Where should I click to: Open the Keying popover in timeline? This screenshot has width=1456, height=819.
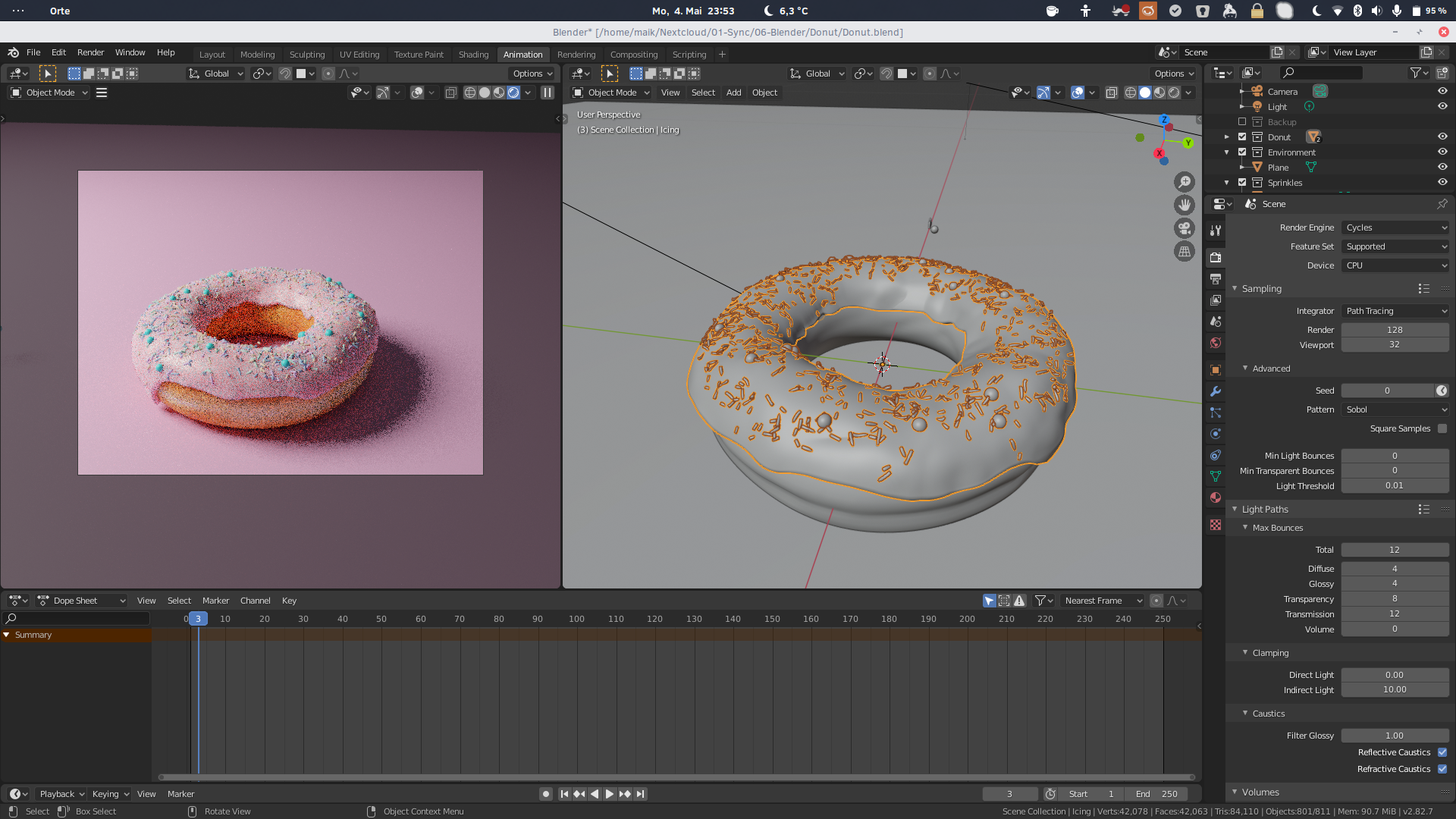point(110,794)
